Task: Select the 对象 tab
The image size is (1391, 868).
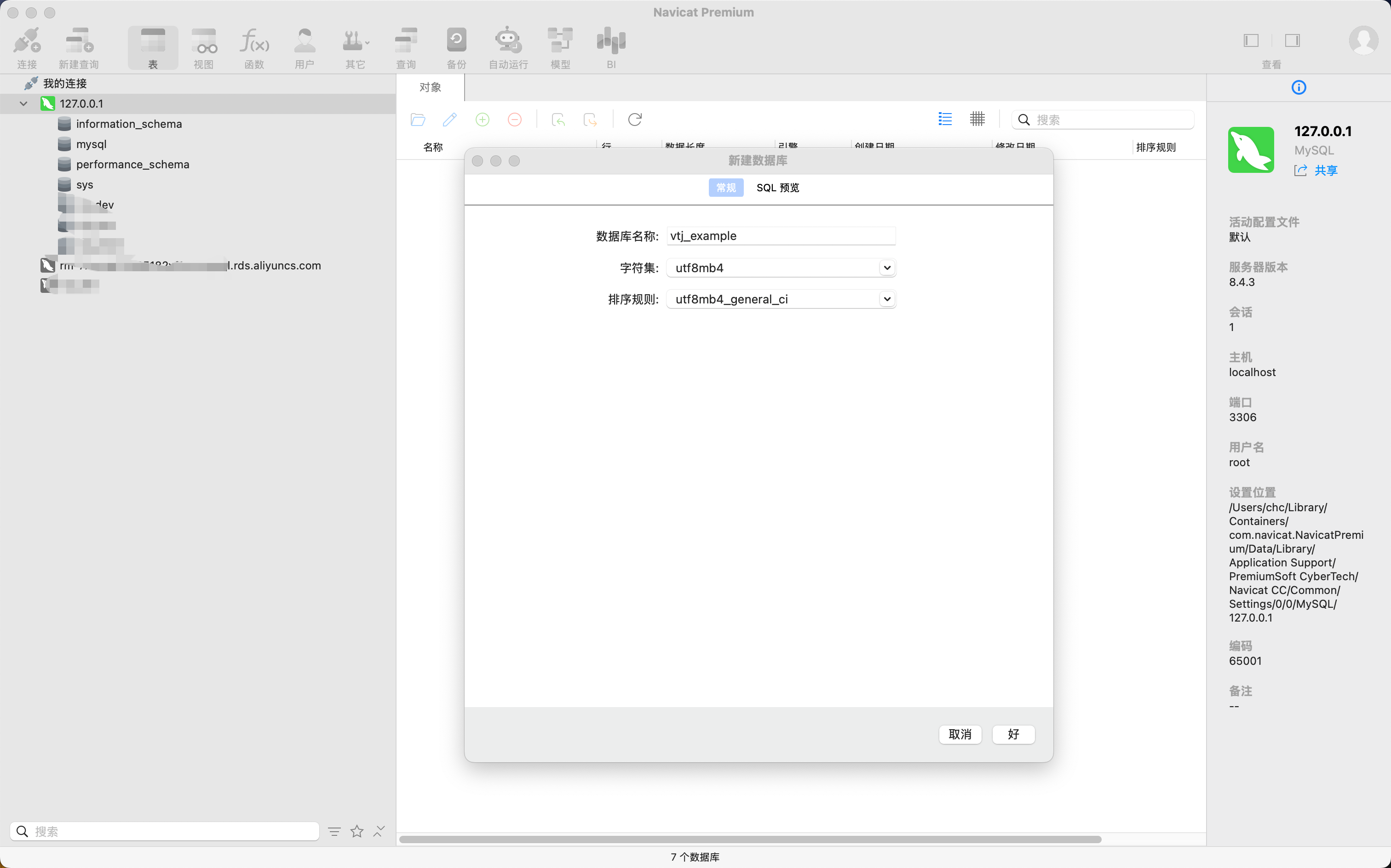Action: pos(430,87)
